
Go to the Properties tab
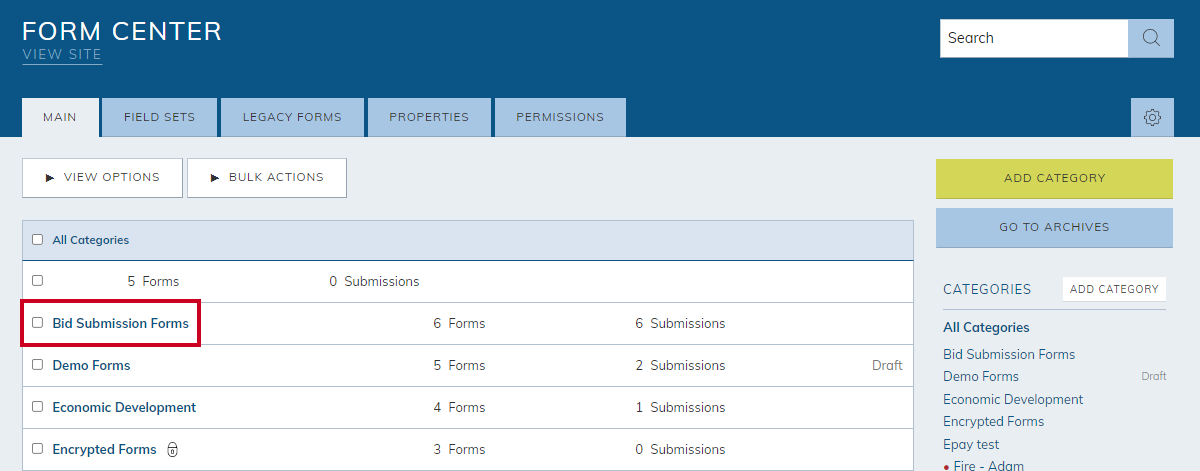pyautogui.click(x=429, y=117)
